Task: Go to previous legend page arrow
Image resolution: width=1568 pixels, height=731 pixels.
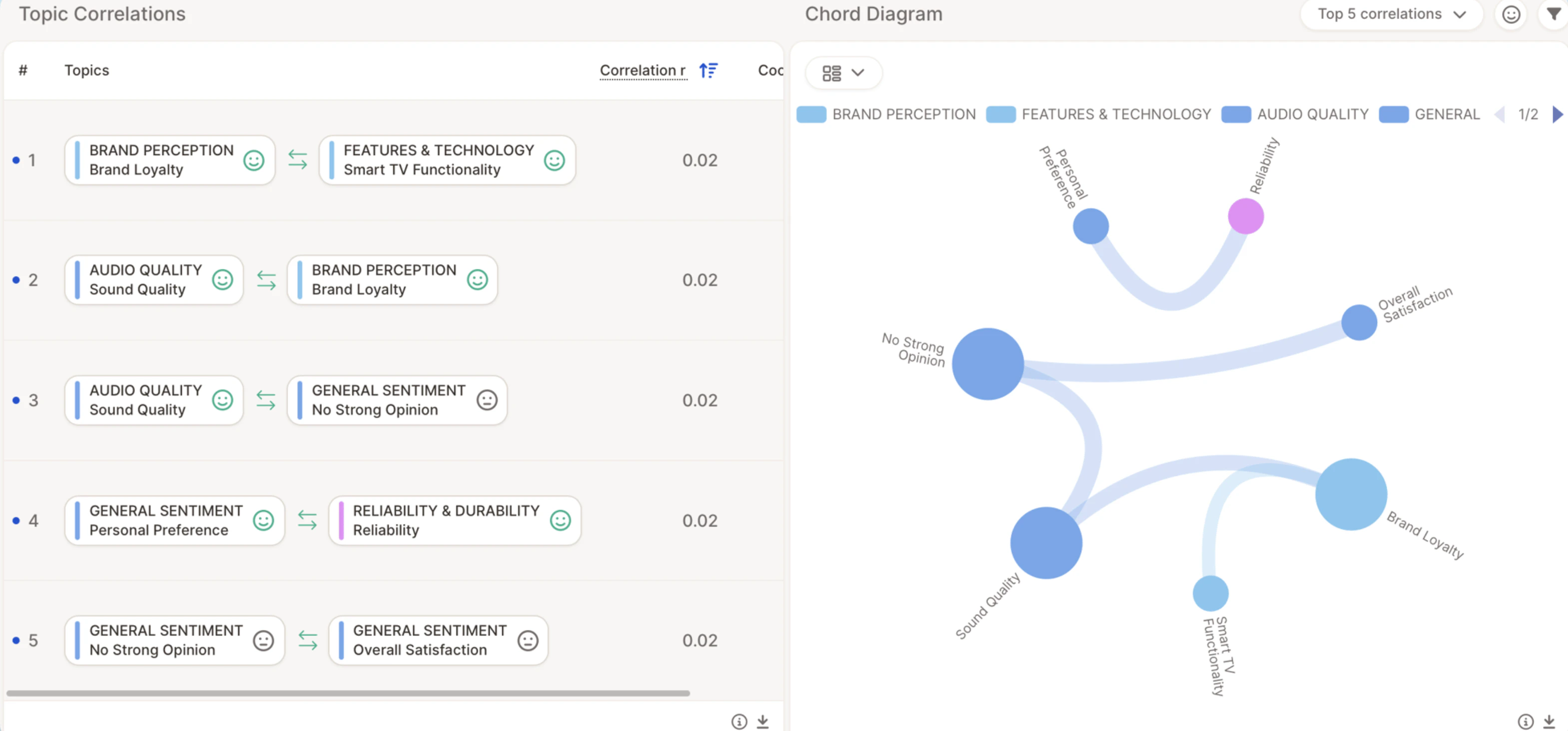Action: tap(1500, 114)
